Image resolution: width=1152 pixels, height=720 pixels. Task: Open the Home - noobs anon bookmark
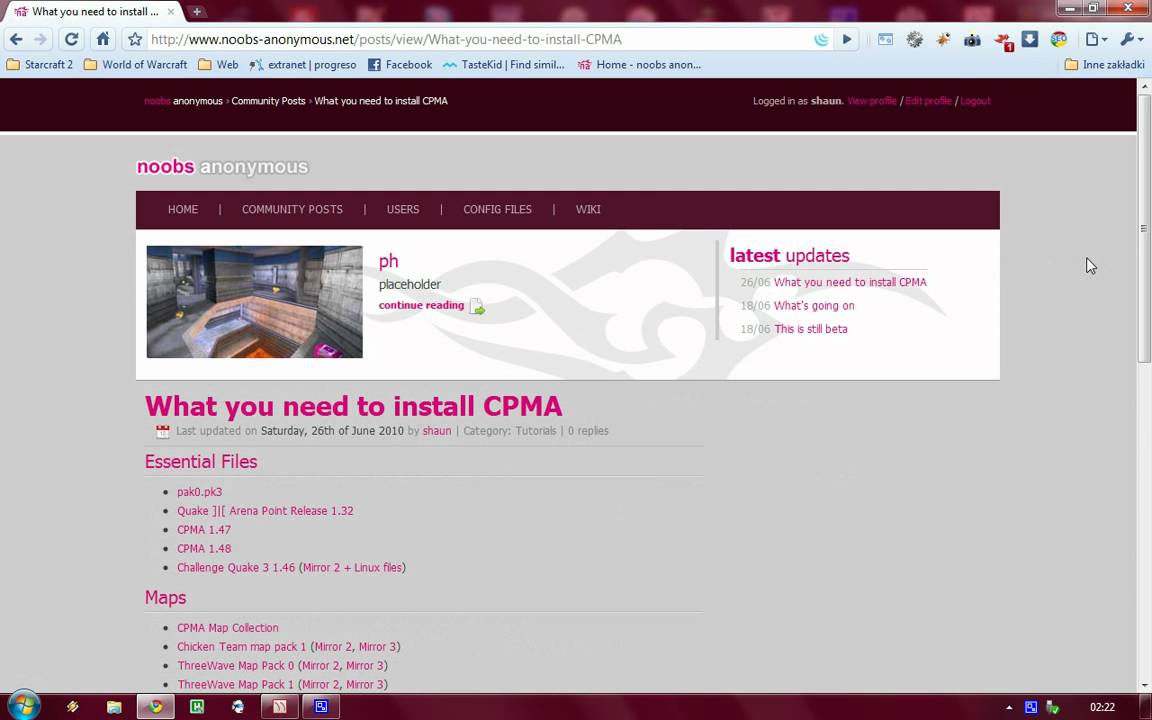click(639, 65)
